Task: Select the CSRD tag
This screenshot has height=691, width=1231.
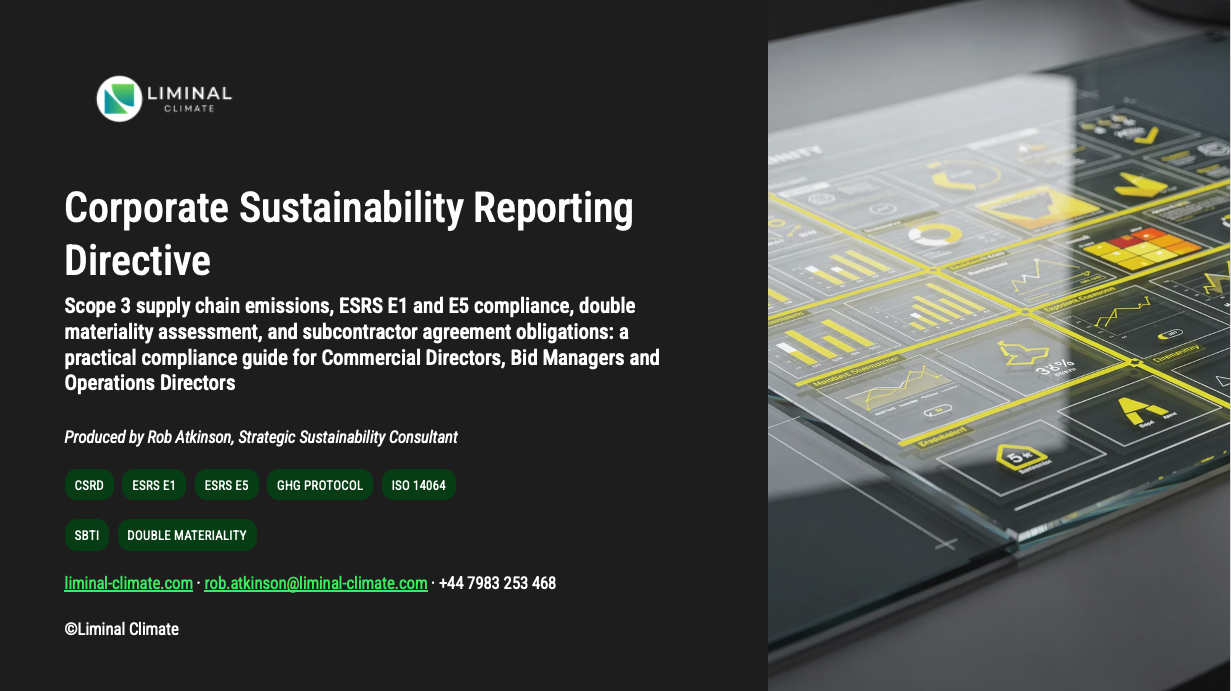Action: pyautogui.click(x=89, y=485)
